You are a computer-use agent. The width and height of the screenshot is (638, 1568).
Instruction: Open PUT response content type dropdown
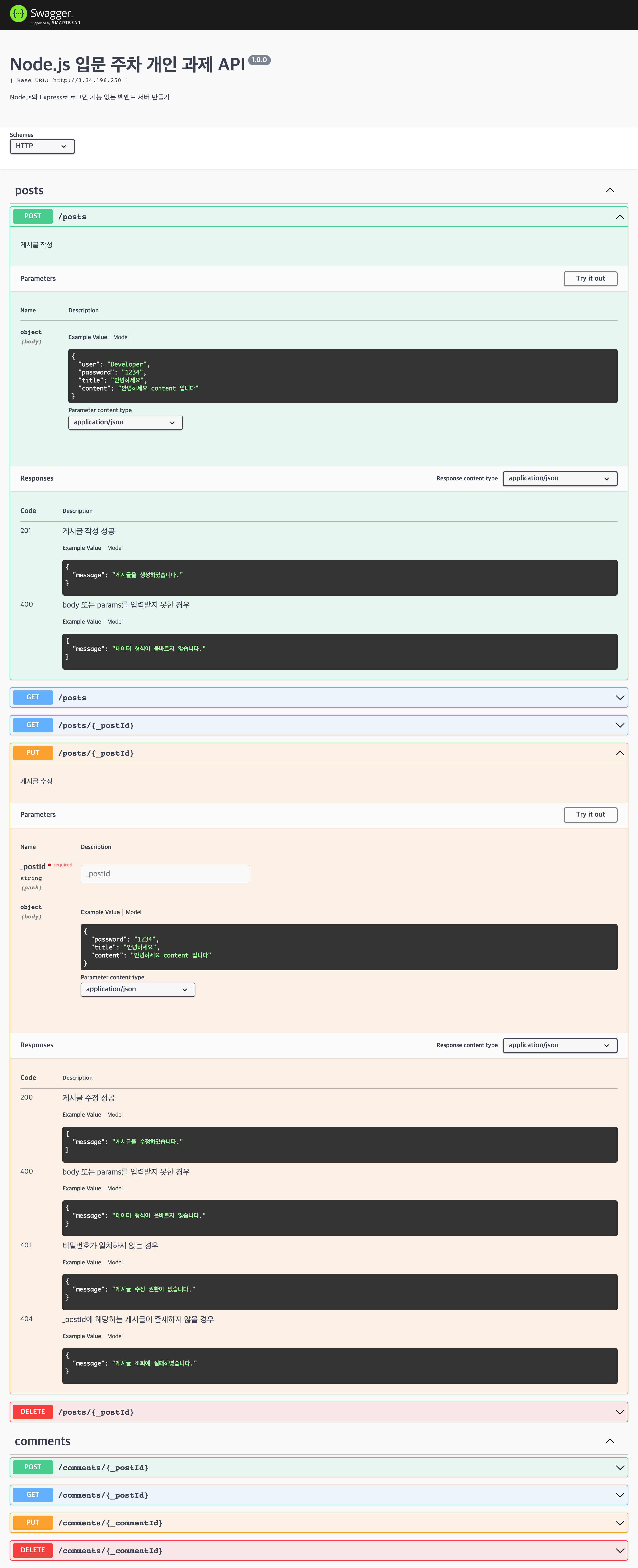tap(559, 1045)
